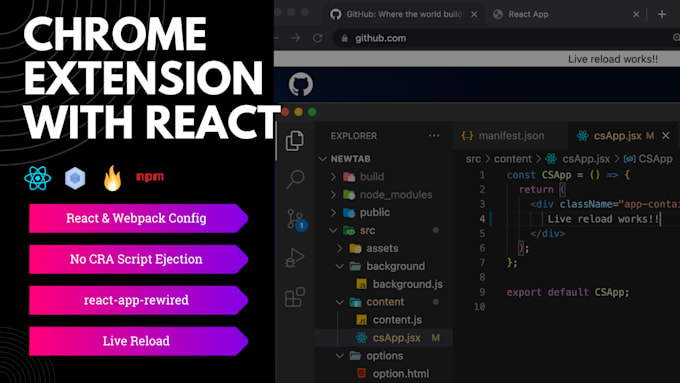Click 'const CSApp = () => {' line
The image size is (680, 383).
(568, 175)
